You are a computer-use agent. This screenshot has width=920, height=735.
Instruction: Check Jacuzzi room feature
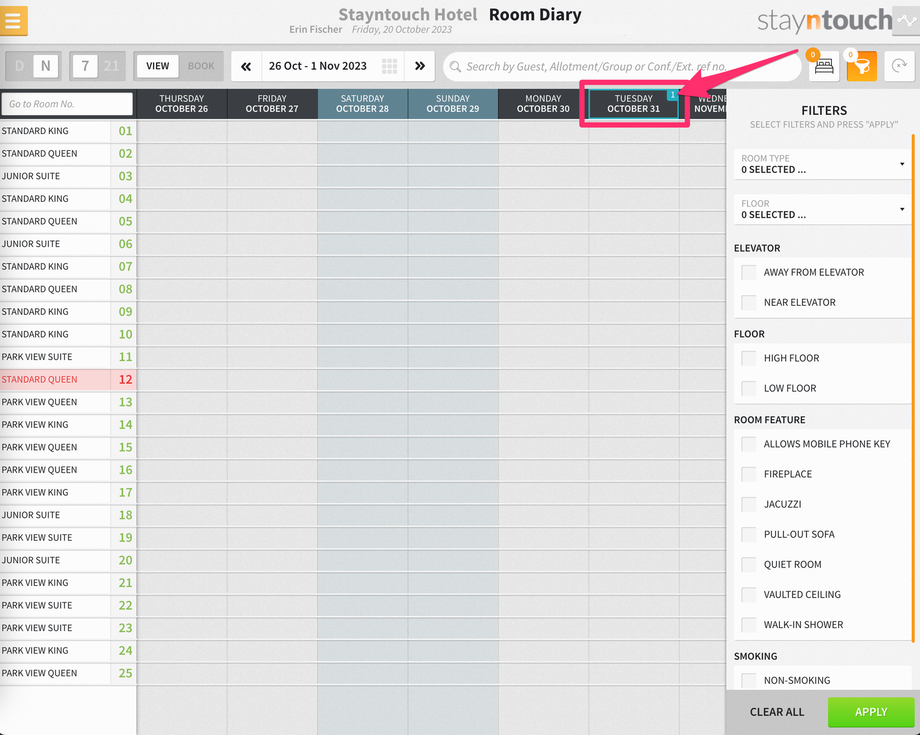749,504
